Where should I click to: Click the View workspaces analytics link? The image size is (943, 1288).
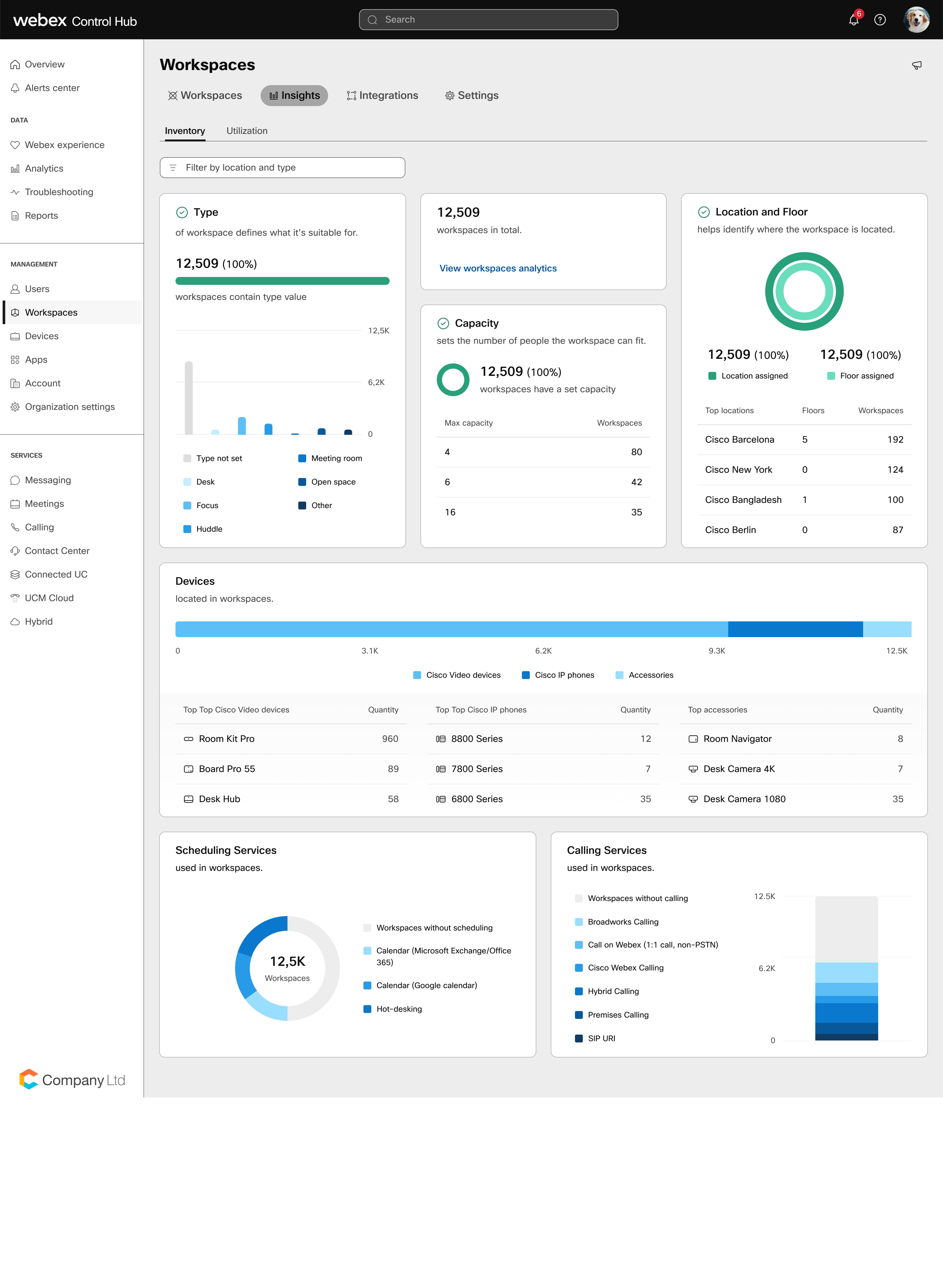pyautogui.click(x=498, y=268)
